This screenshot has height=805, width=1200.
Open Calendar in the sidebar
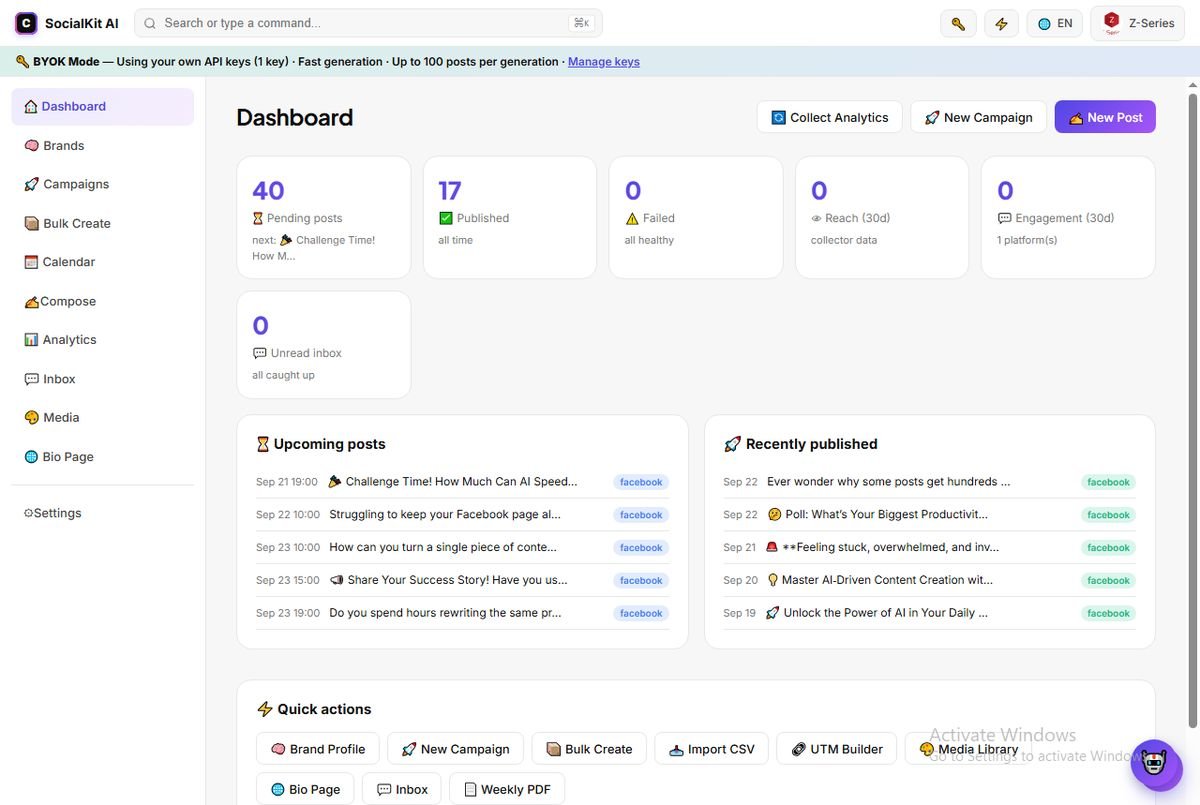point(102,262)
